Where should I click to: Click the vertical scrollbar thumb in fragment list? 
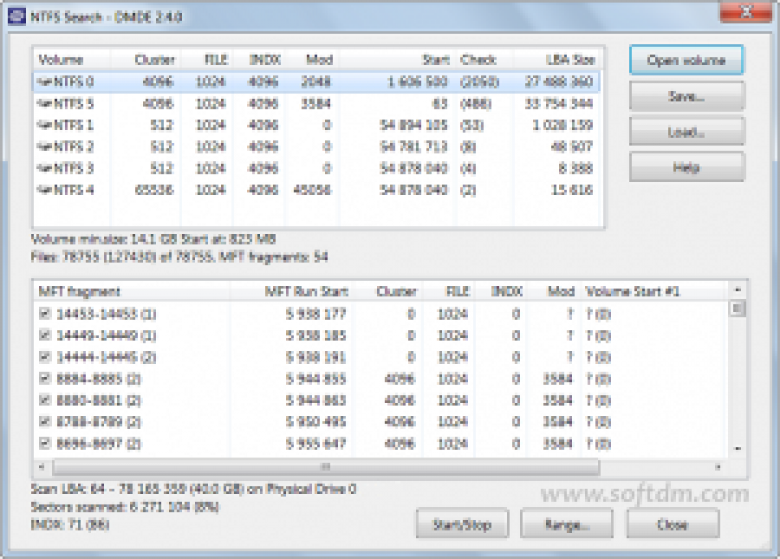tap(737, 308)
